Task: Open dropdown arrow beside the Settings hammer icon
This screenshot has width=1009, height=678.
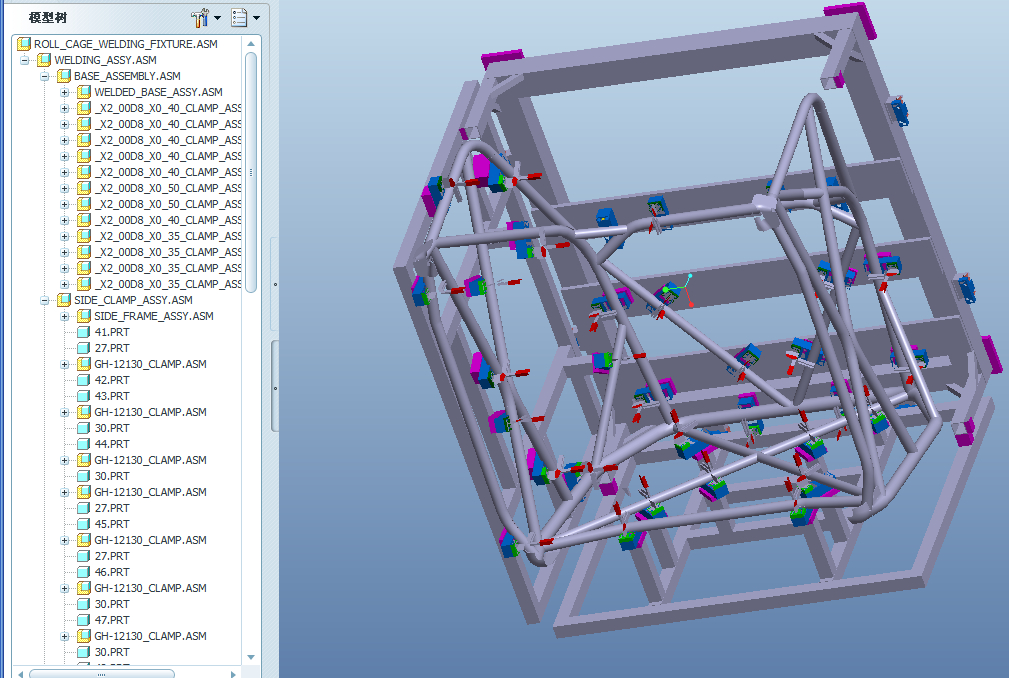Action: click(218, 18)
